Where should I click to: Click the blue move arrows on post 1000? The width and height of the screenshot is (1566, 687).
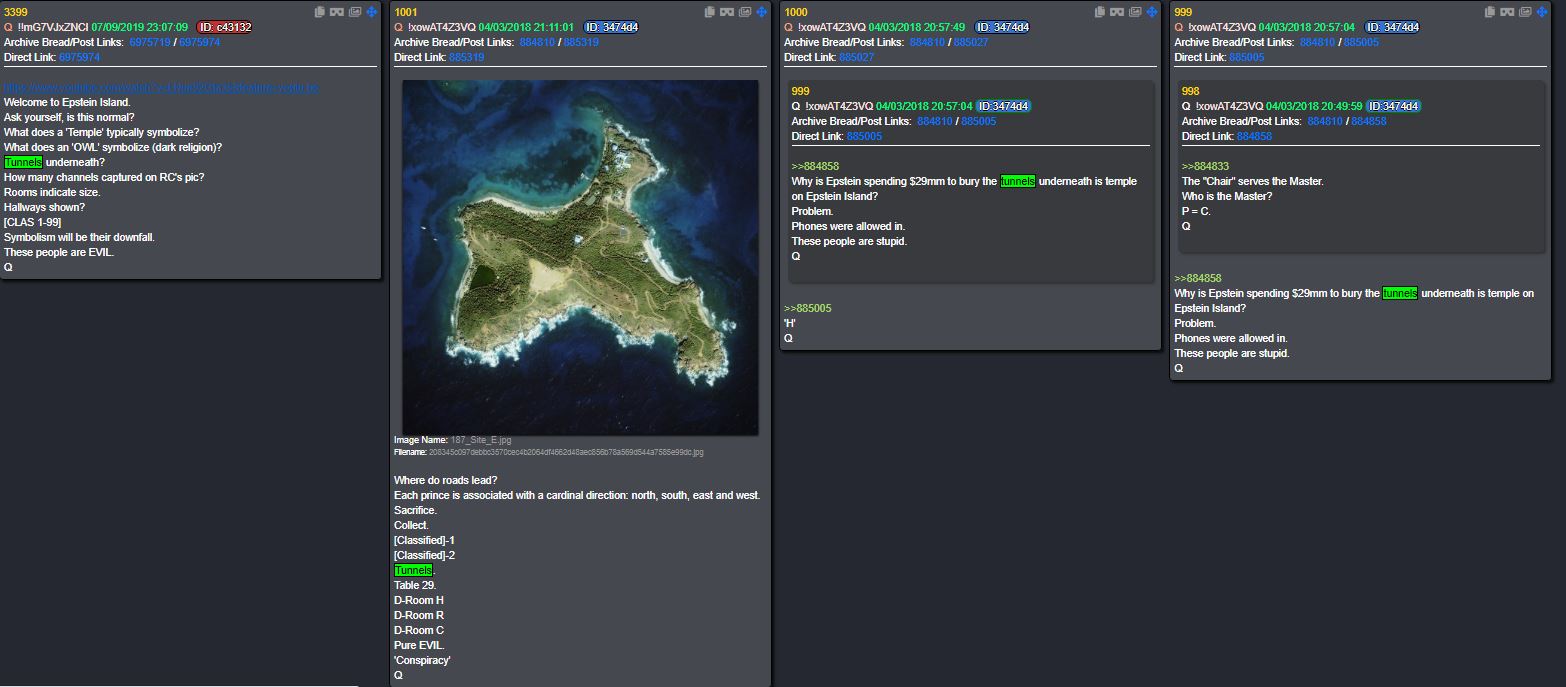[1151, 12]
